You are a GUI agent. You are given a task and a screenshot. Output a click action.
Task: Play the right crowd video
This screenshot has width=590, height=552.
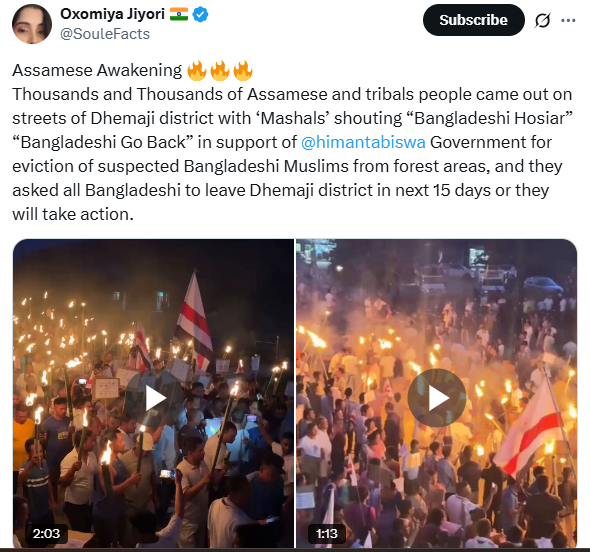click(x=437, y=398)
